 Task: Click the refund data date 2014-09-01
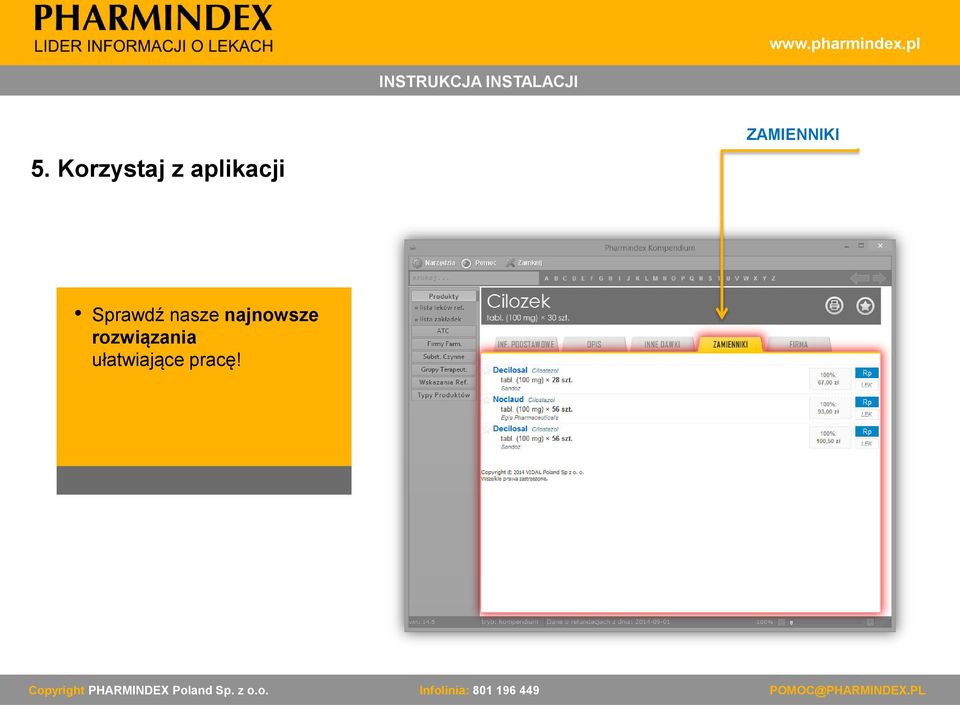tap(651, 622)
